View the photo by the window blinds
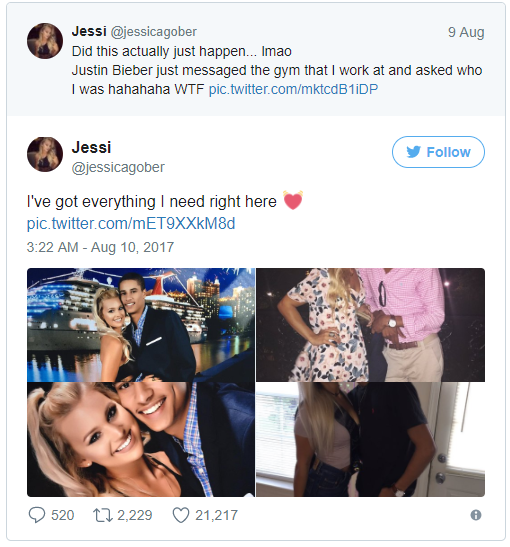Viewport: 510px width, 547px height. click(370, 440)
